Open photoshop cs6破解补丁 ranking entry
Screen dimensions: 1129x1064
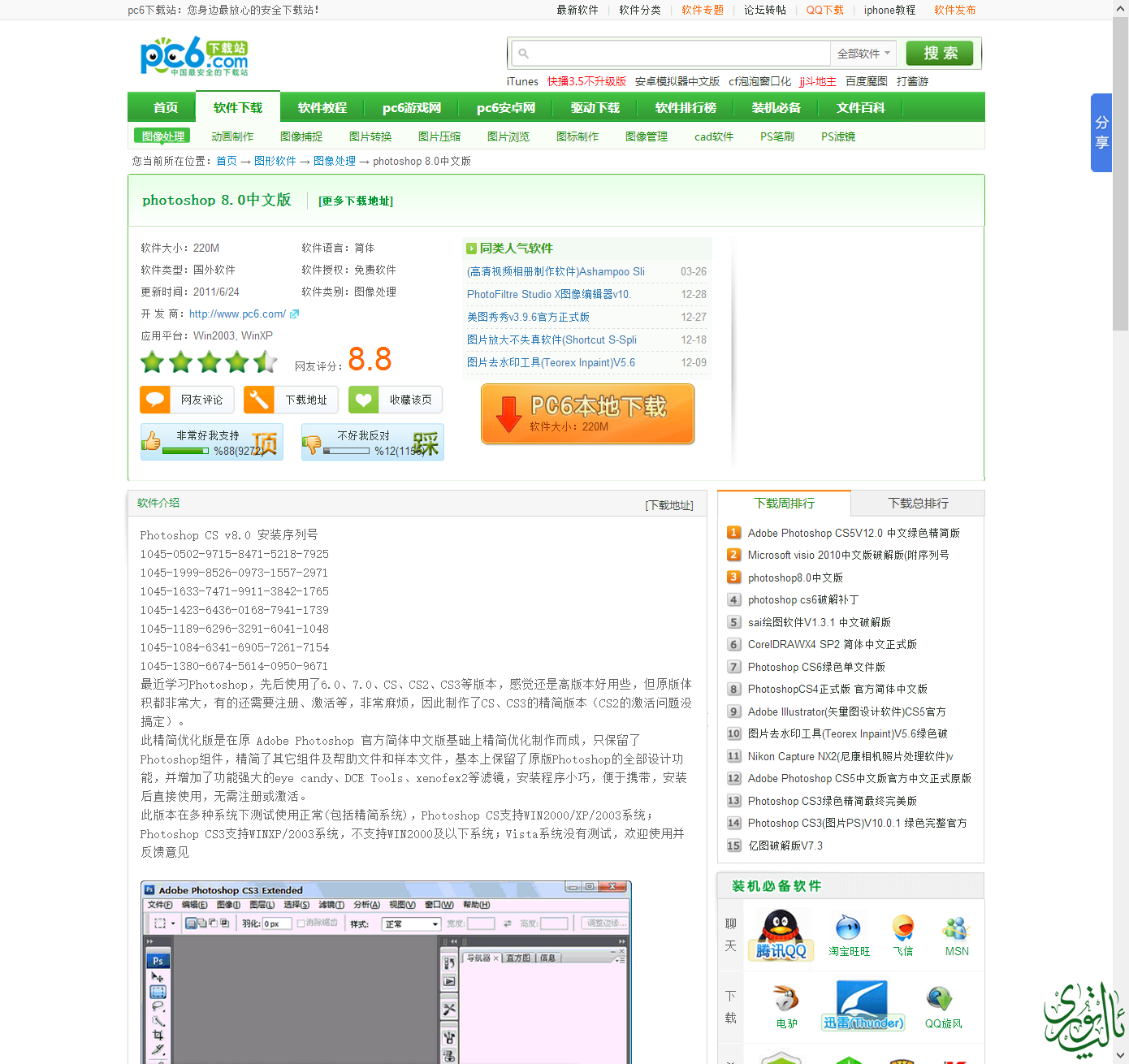point(802,599)
